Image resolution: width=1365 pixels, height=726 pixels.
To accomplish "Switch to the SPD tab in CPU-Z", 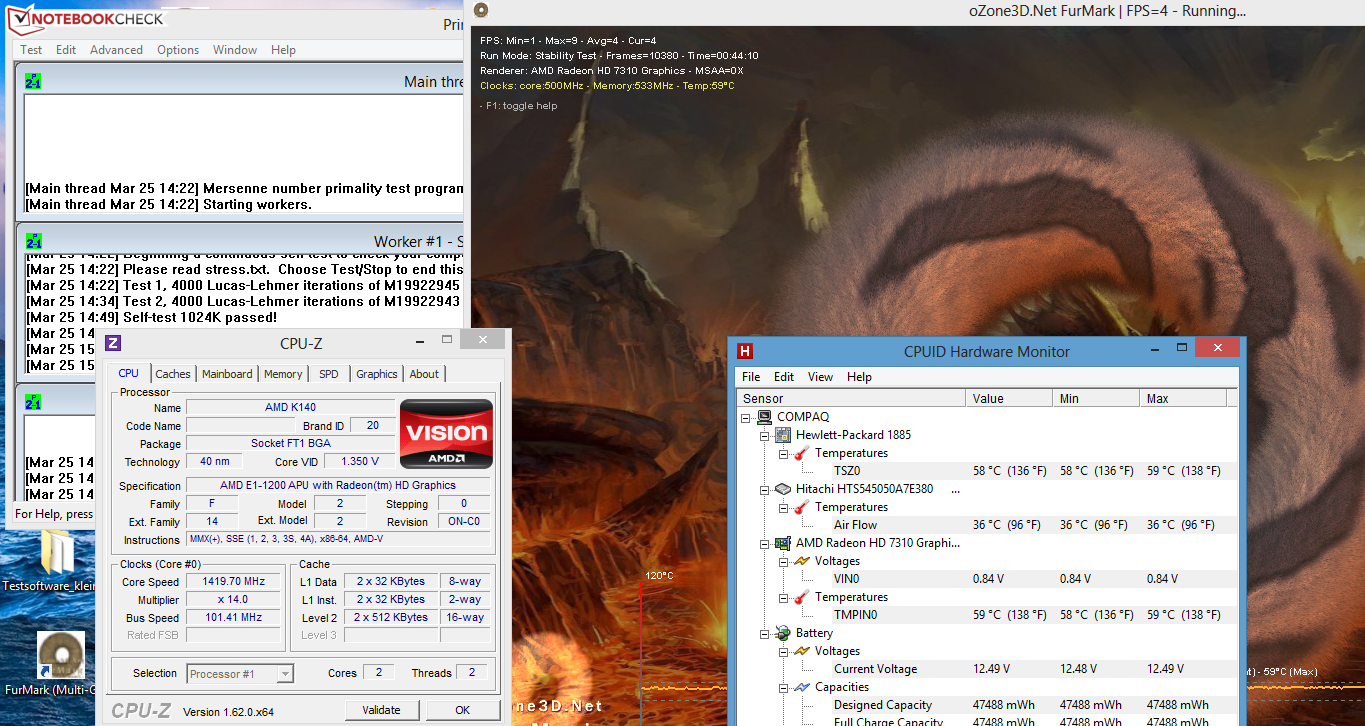I will click(329, 374).
